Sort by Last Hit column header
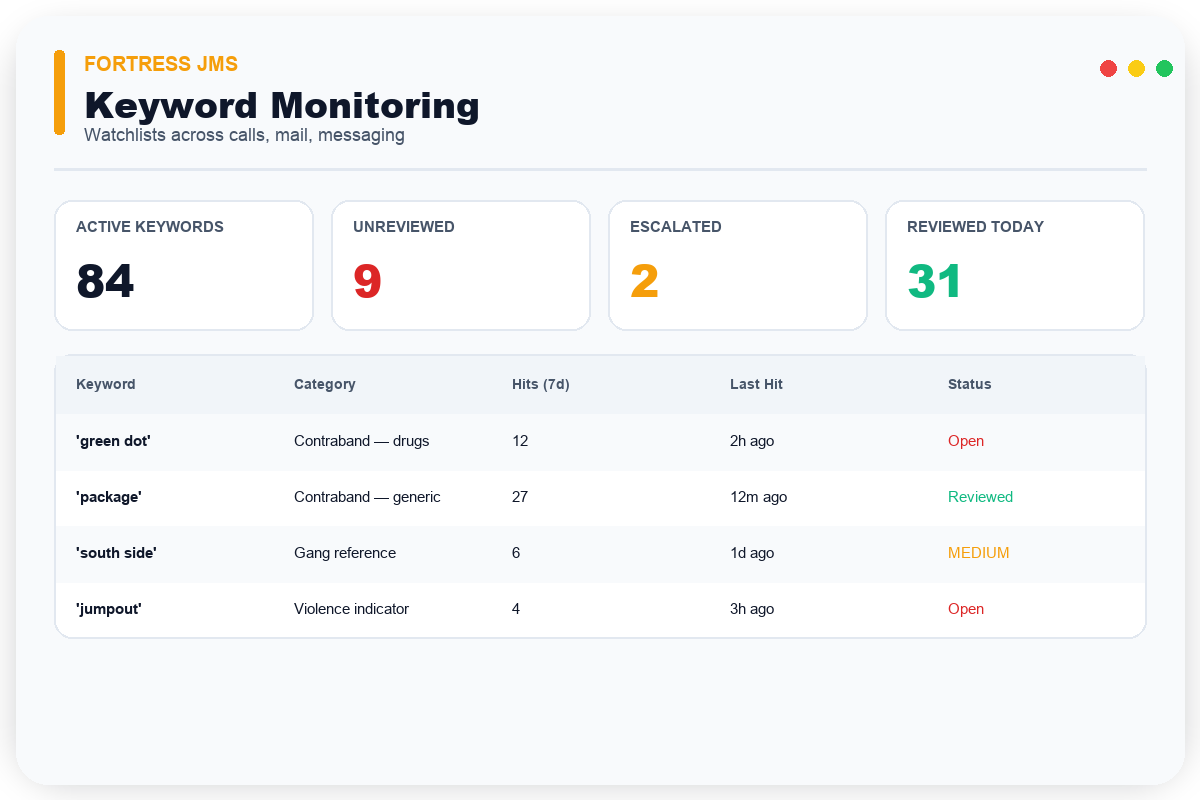The width and height of the screenshot is (1200, 800). (x=756, y=384)
